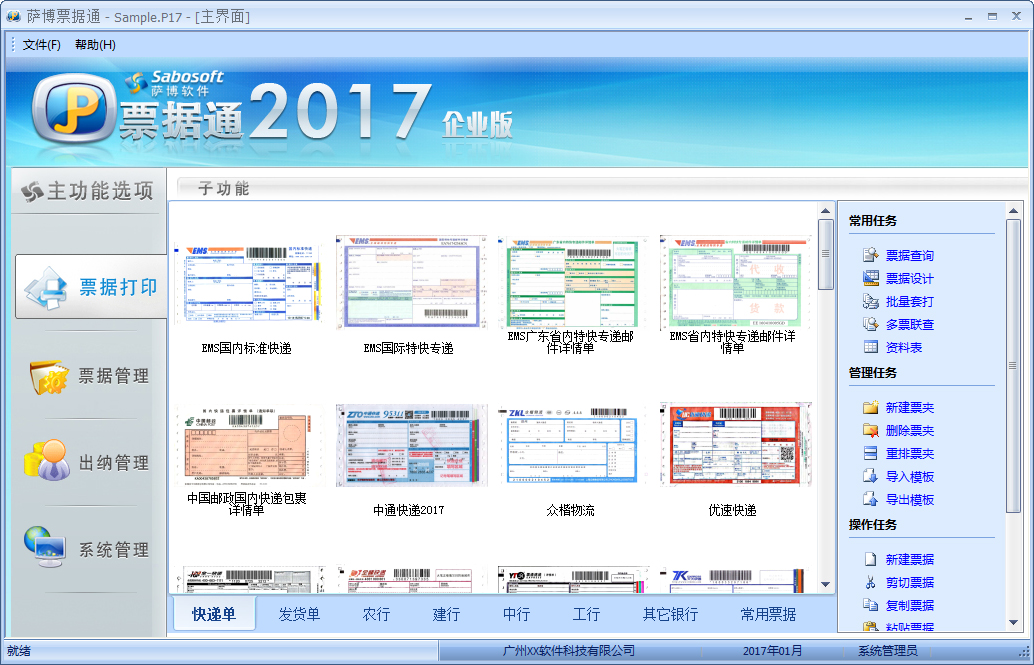Export a template via 导出模板
This screenshot has width=1034, height=665.
pyautogui.click(x=911, y=499)
